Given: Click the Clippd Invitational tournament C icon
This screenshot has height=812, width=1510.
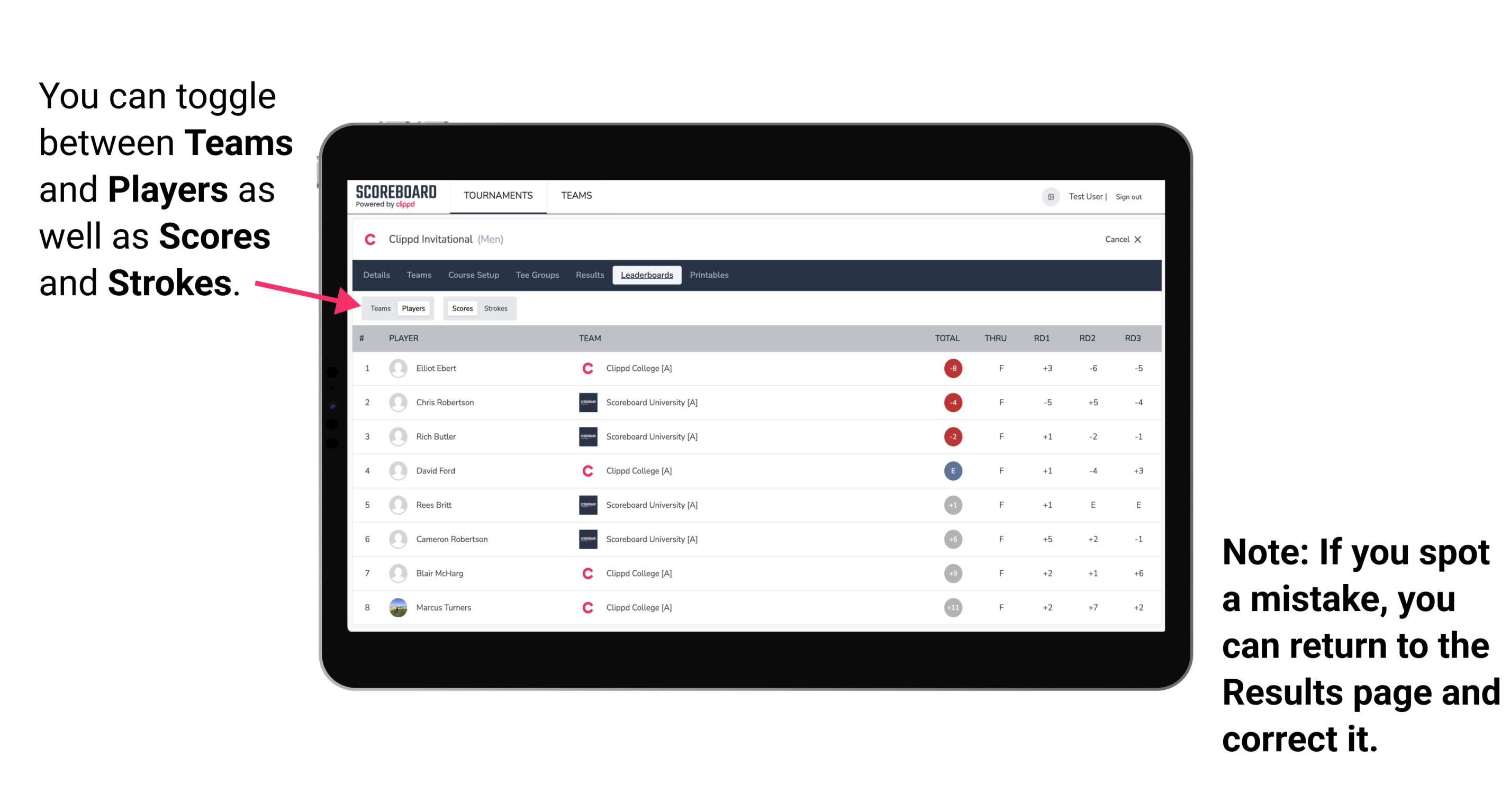Looking at the screenshot, I should pos(368,240).
